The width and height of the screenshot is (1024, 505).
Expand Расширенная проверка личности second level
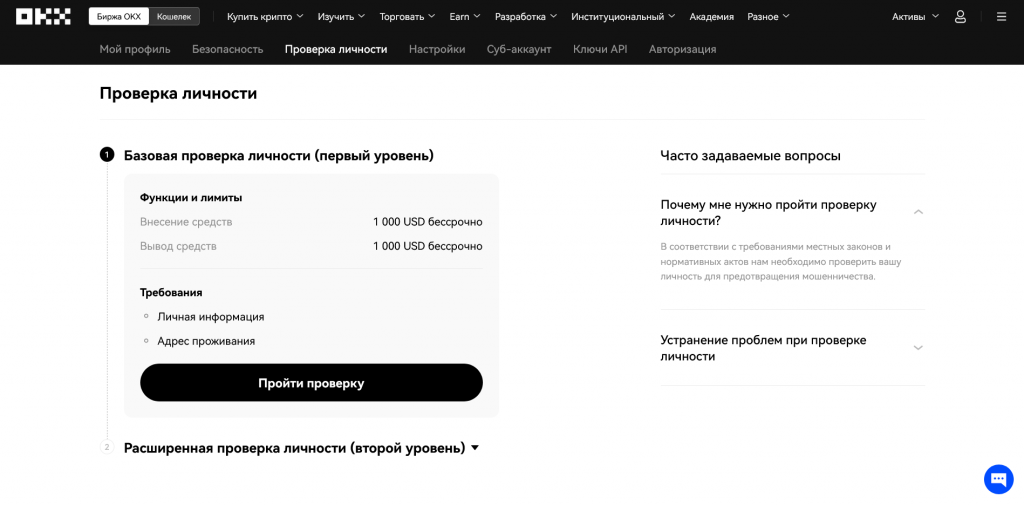[300, 448]
